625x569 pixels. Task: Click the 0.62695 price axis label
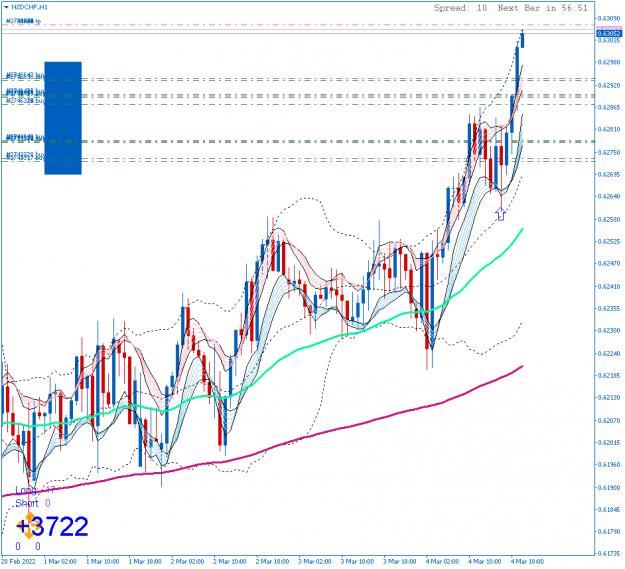609,175
